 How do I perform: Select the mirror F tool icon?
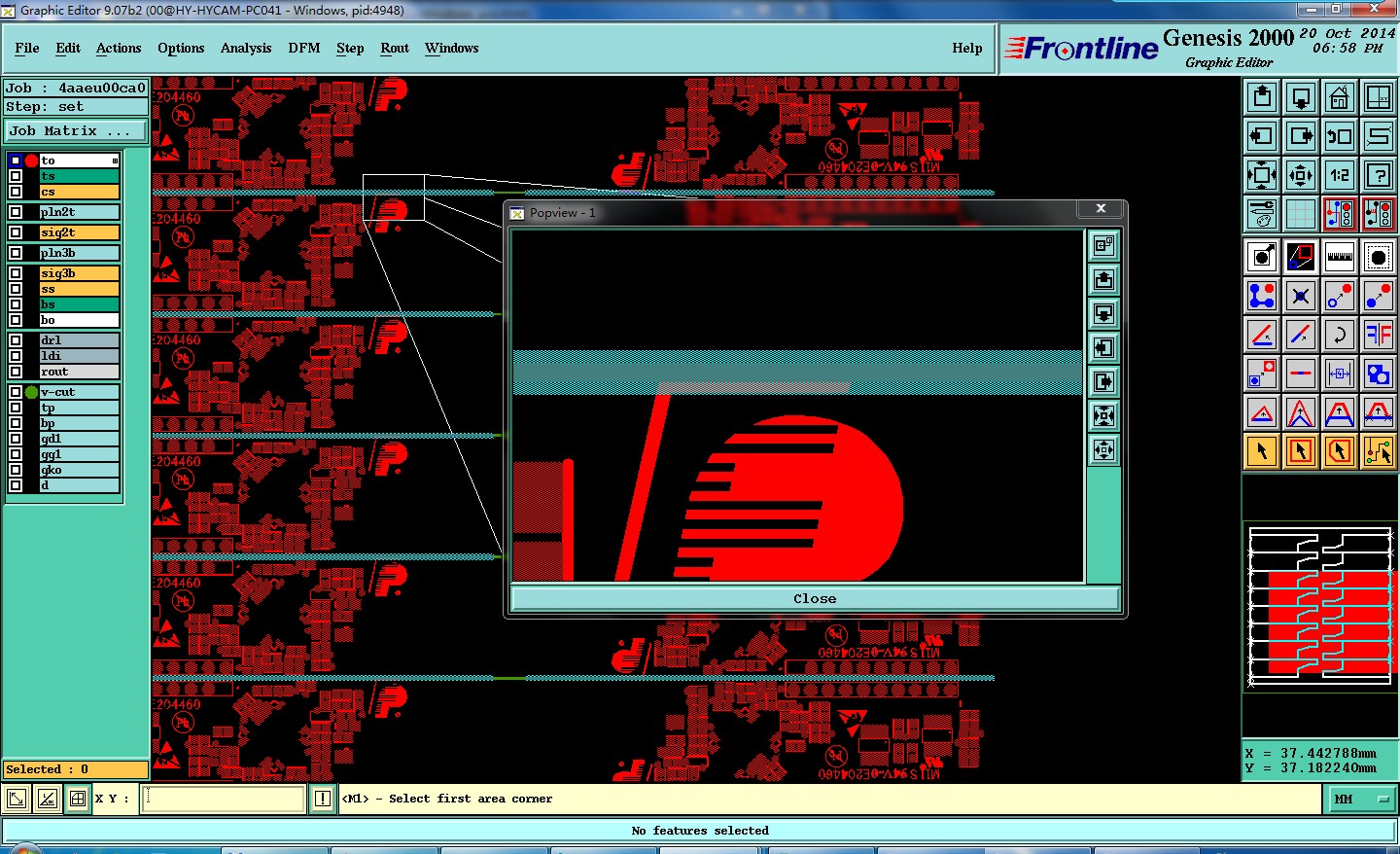[x=1379, y=335]
